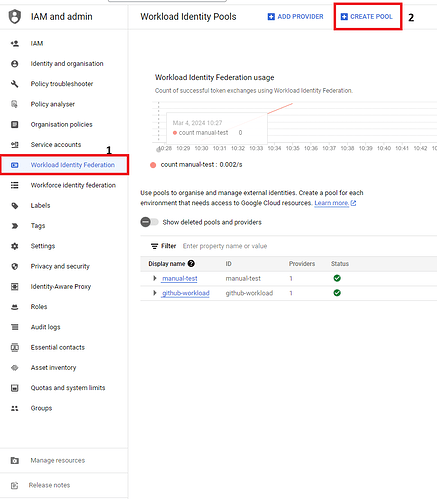This screenshot has width=437, height=499.
Task: Click the Release notes icon
Action: click(15, 485)
